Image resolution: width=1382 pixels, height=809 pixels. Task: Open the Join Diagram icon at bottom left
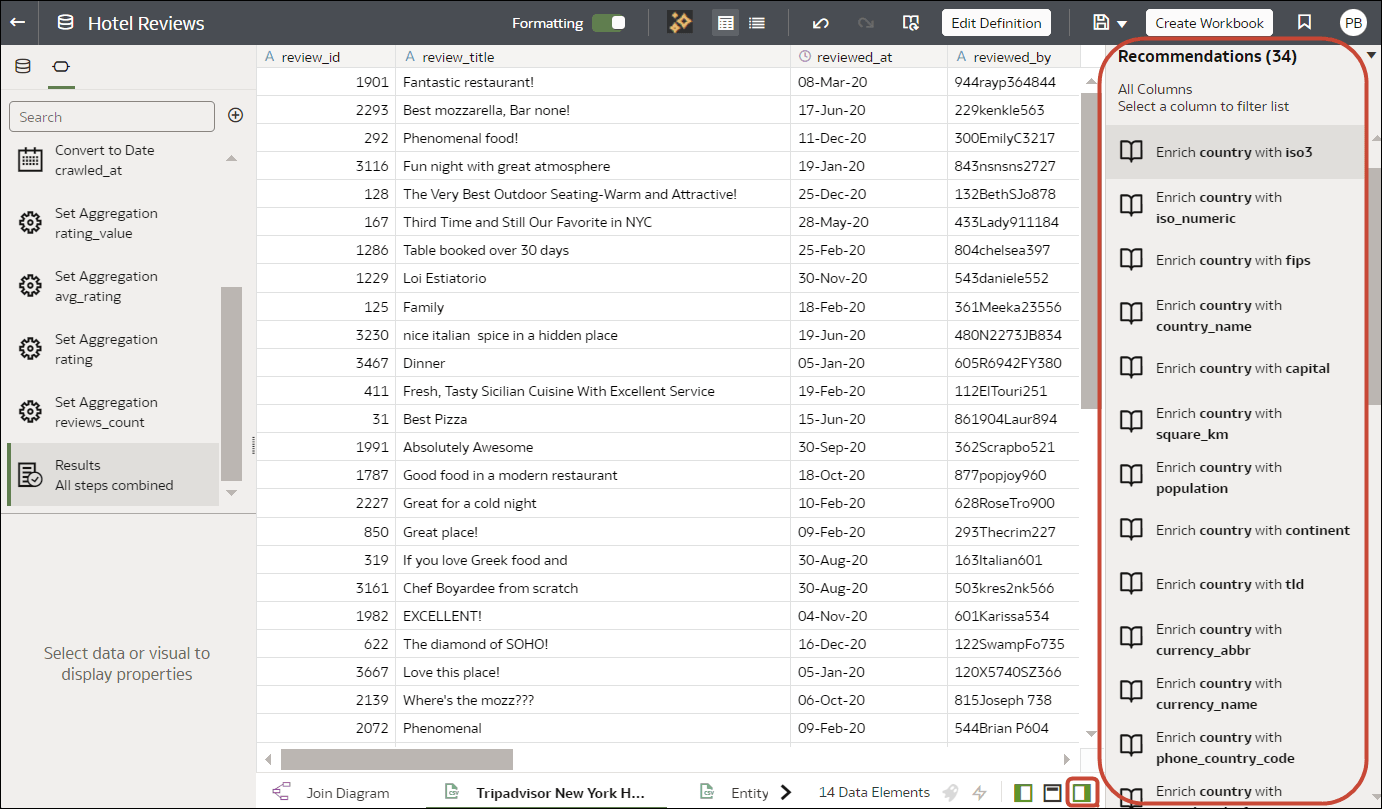(281, 791)
